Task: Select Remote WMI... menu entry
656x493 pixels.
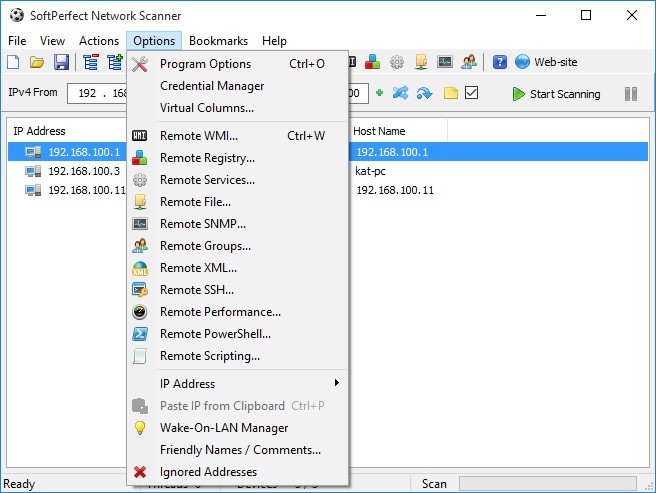Action: tap(237, 136)
